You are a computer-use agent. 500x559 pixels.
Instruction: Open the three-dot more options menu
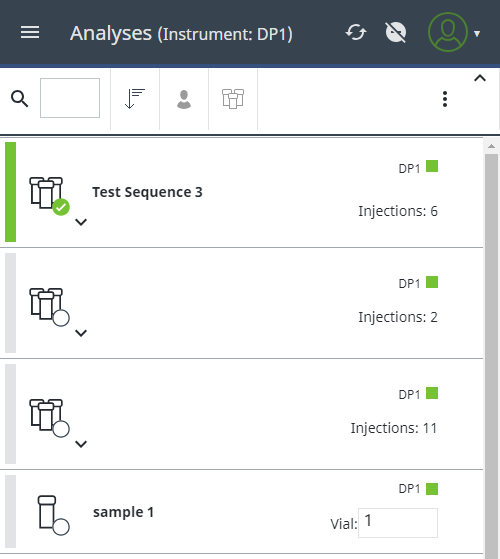[x=445, y=99]
